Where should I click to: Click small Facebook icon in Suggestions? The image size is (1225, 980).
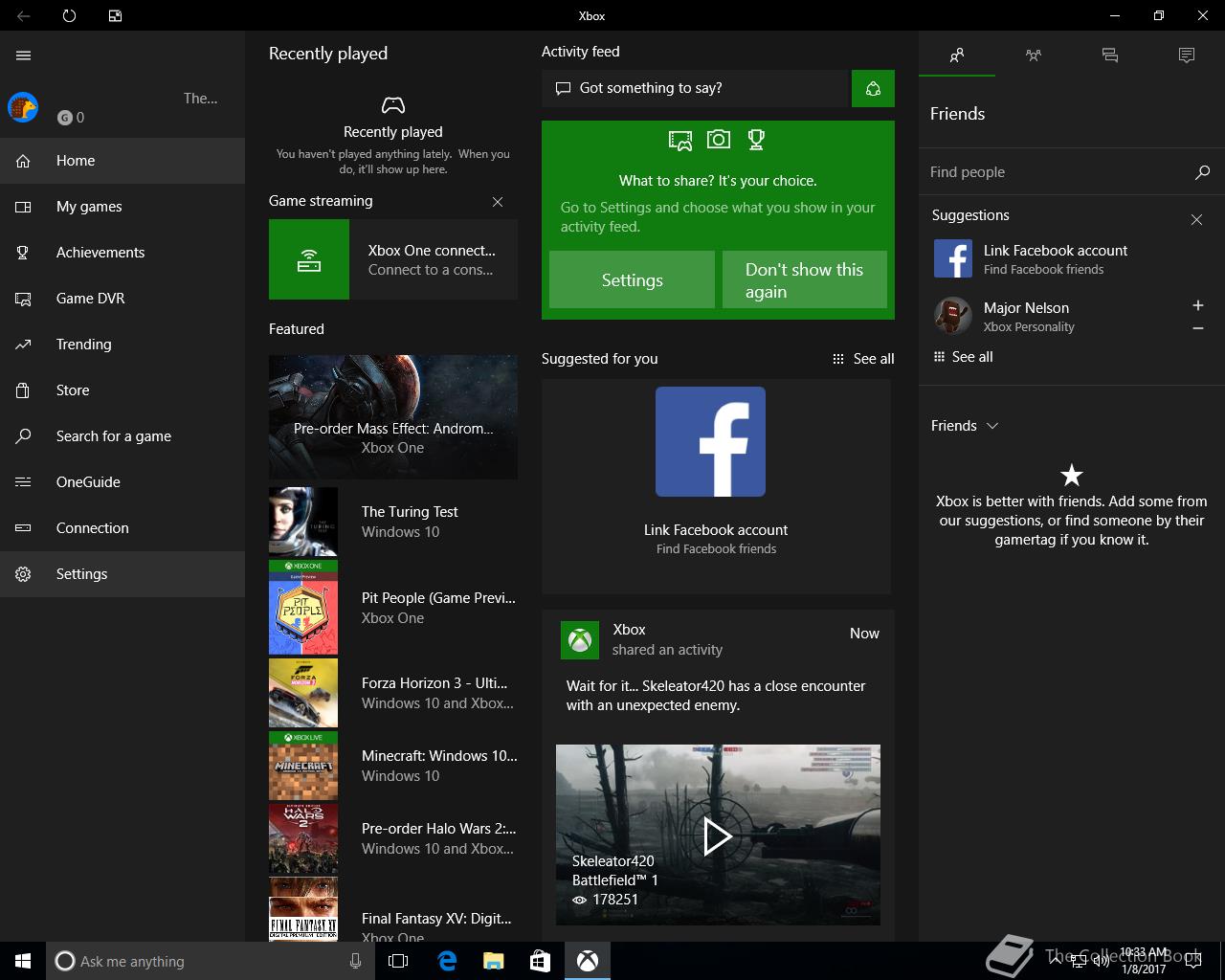pos(953,258)
